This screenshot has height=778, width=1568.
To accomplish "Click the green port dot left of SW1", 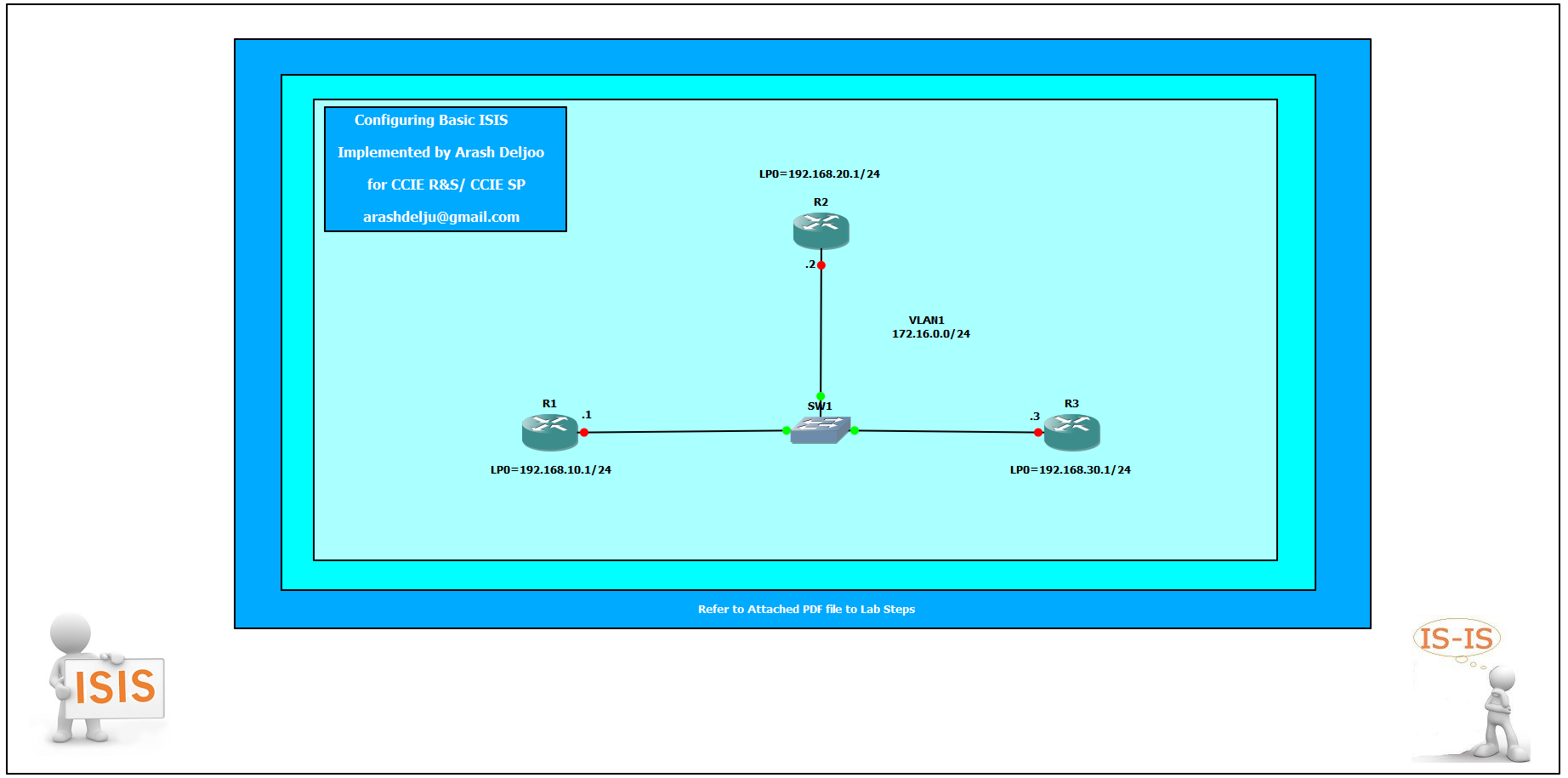I will coord(787,430).
